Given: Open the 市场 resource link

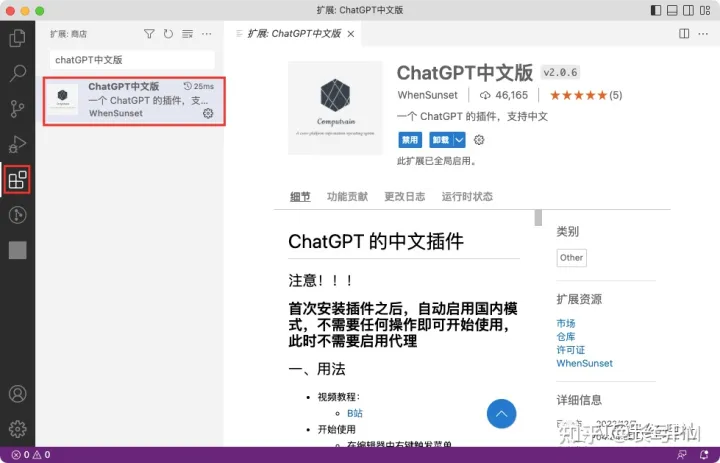Looking at the screenshot, I should (566, 323).
